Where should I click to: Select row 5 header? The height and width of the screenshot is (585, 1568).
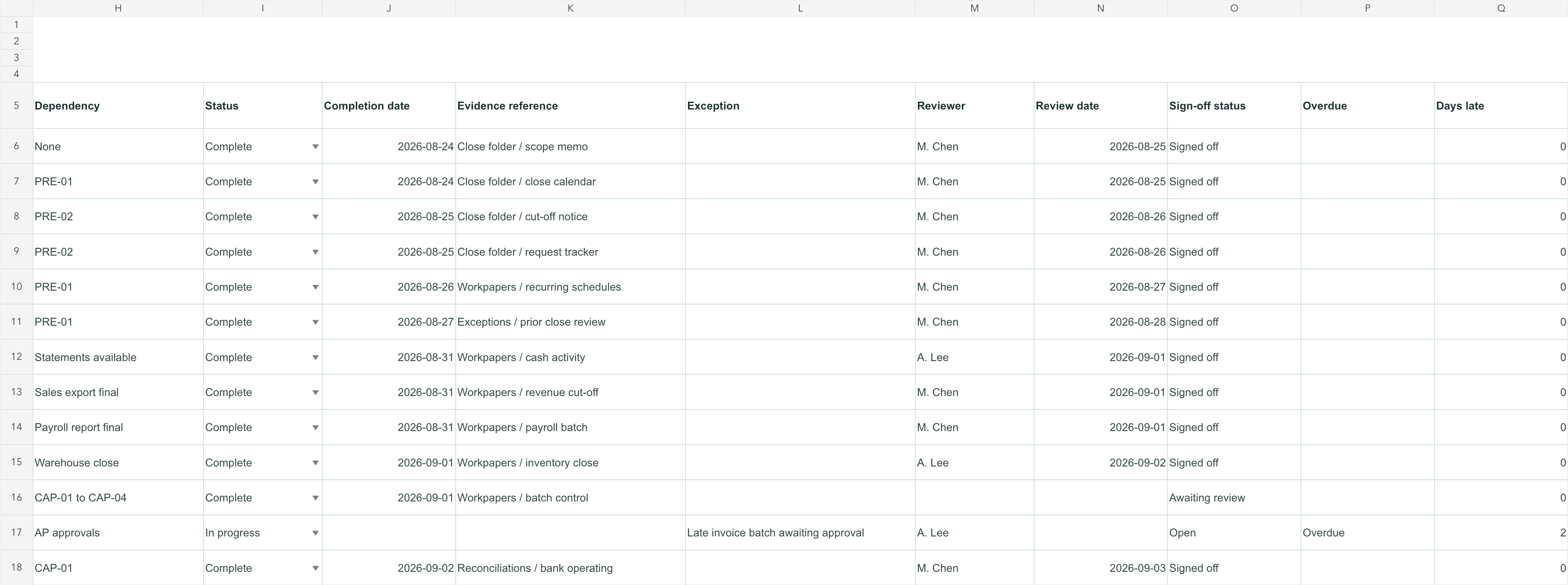coord(16,105)
